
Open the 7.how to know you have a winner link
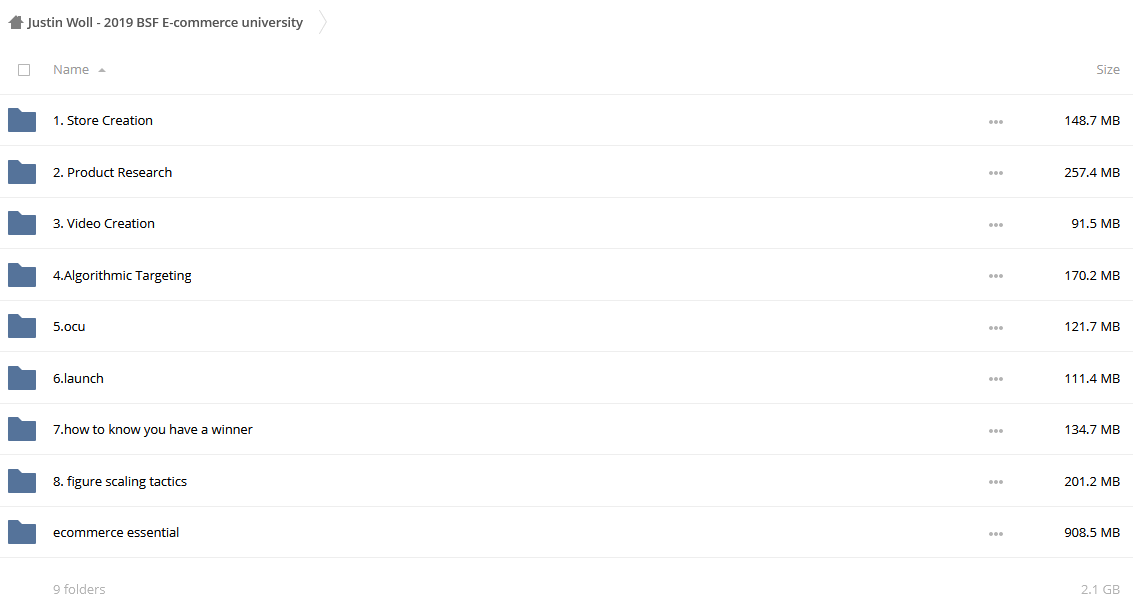click(152, 429)
